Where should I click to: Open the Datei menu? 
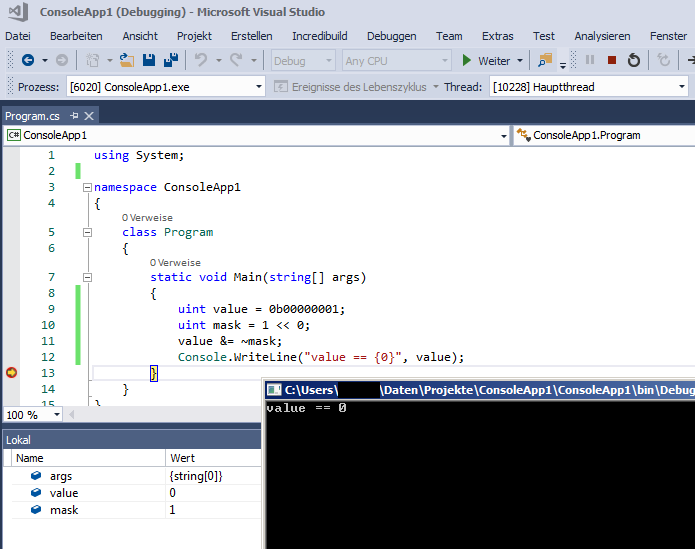tap(18, 36)
